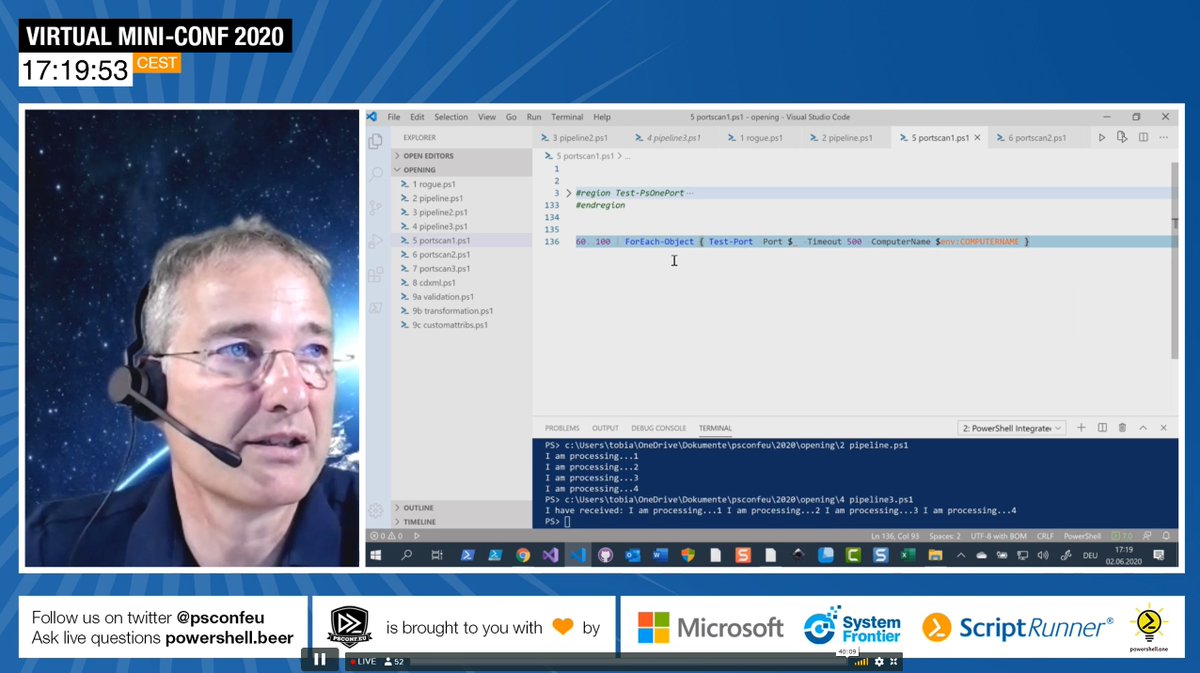
Task: Open Google Chrome from the taskbar
Action: click(x=522, y=554)
